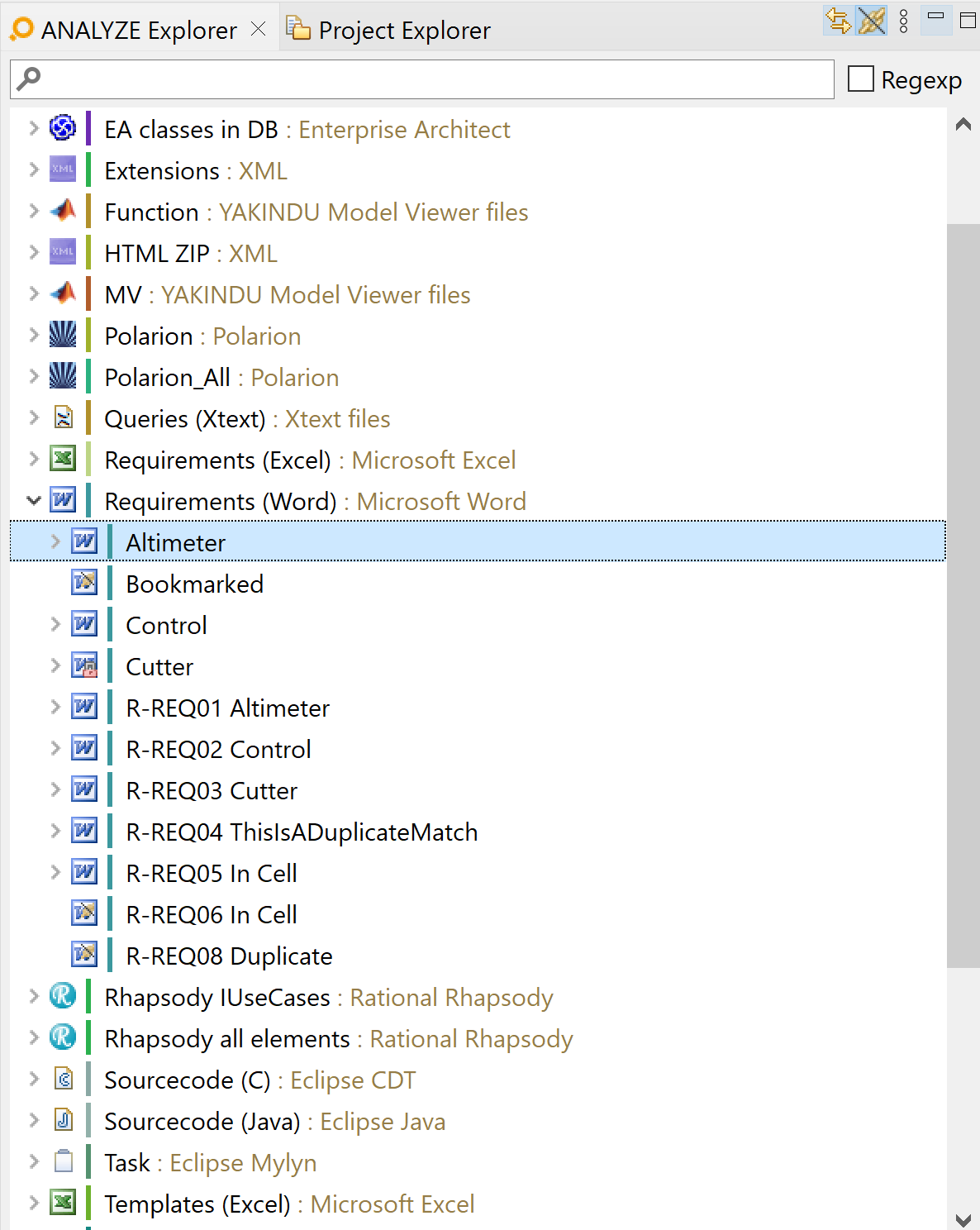Expand the Function node
Screen dimensions: 980x1230
(x=33, y=211)
